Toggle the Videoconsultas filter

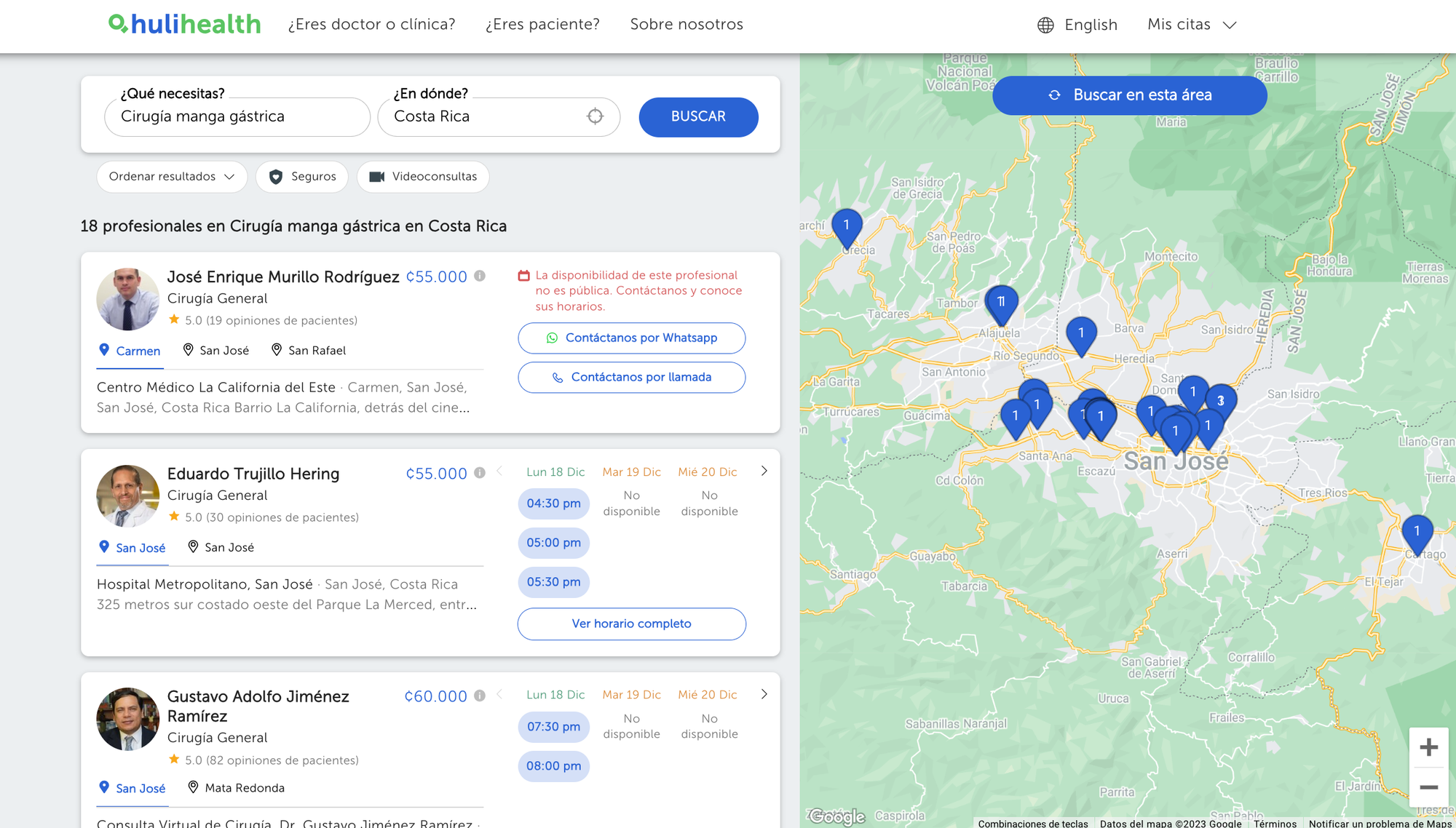pos(423,177)
